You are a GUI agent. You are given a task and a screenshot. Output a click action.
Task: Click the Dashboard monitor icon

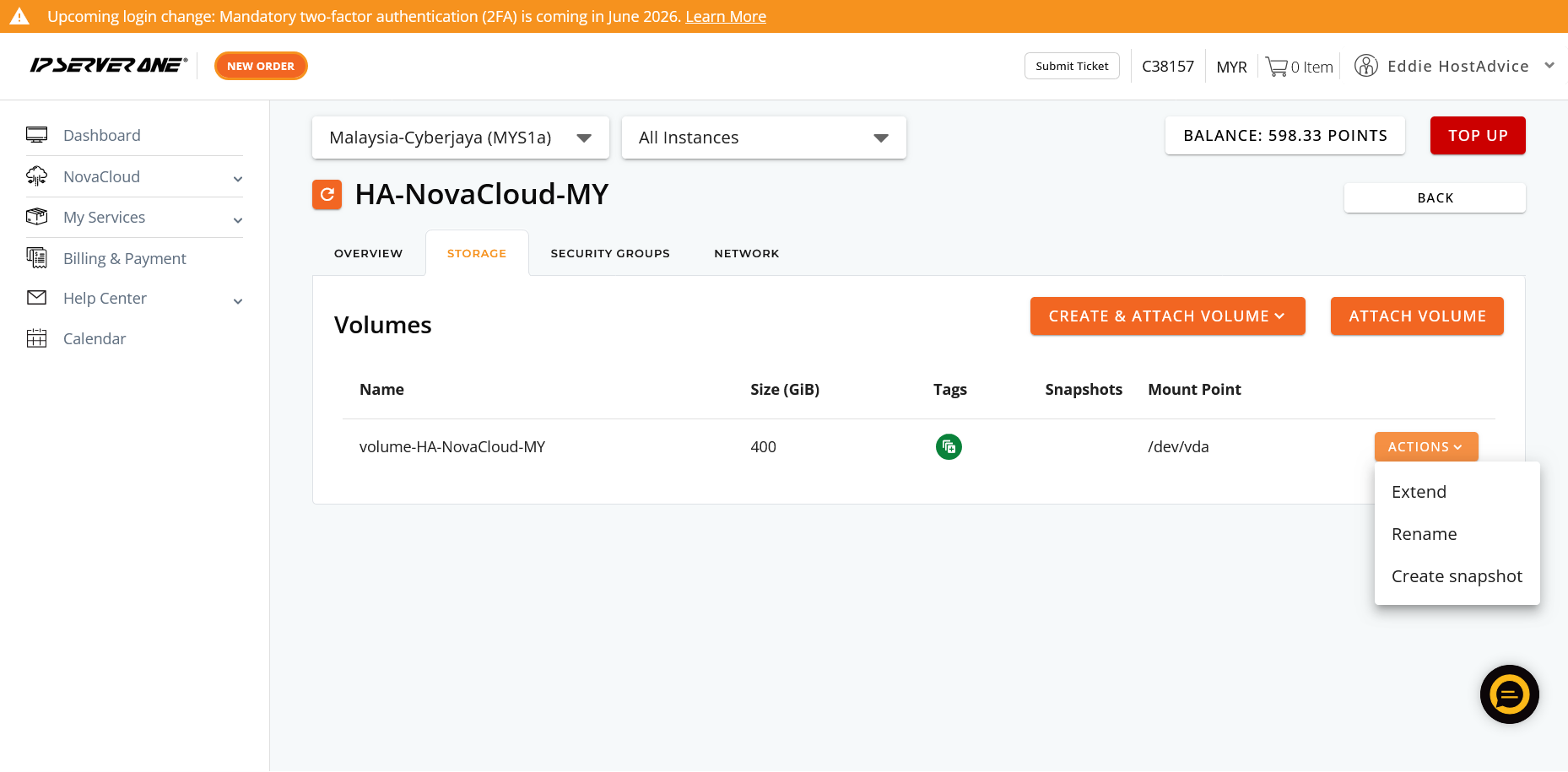(x=36, y=135)
